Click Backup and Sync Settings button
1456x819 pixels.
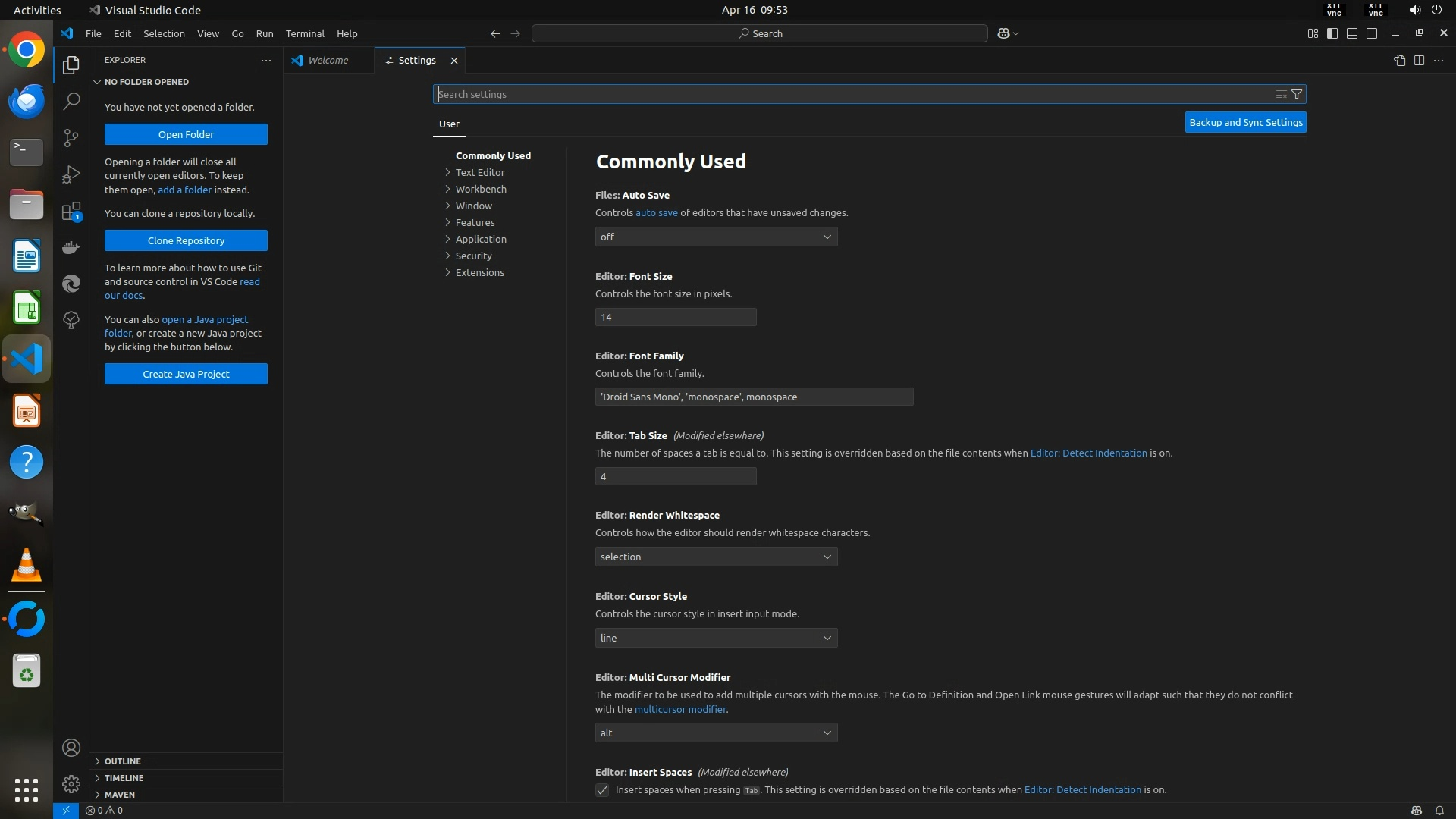(x=1245, y=122)
